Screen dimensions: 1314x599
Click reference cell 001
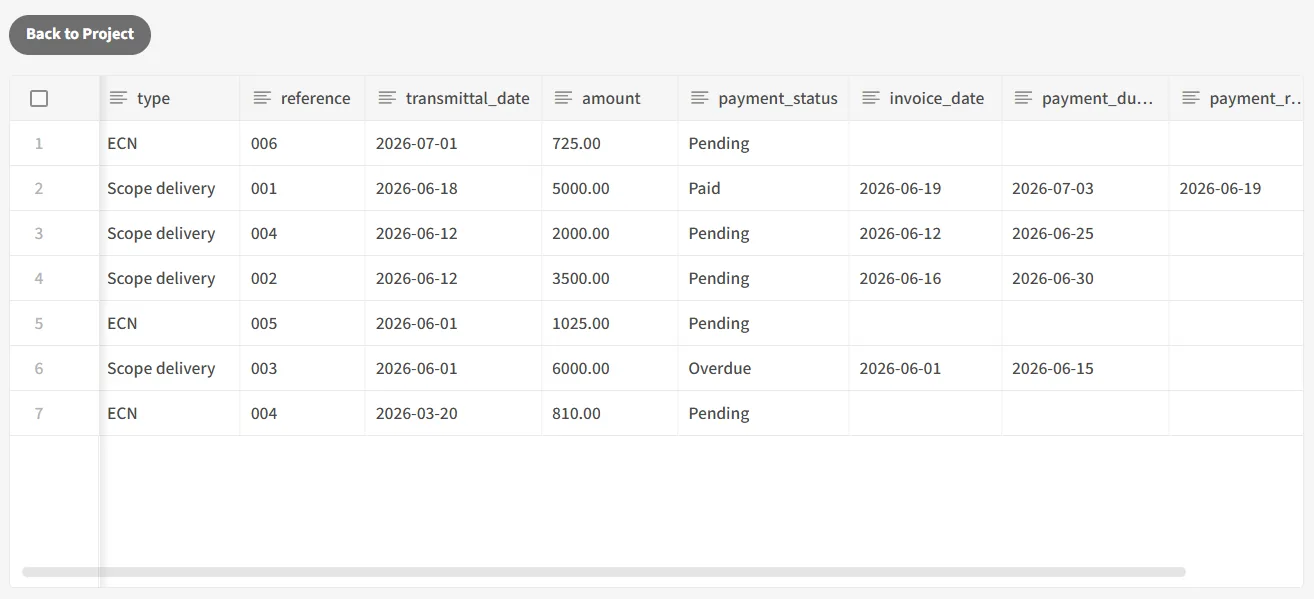tap(303, 188)
